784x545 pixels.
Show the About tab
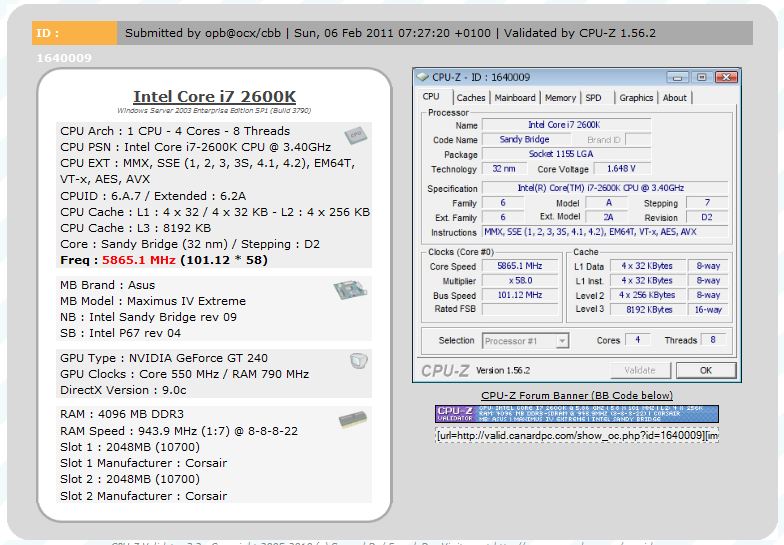tap(674, 98)
